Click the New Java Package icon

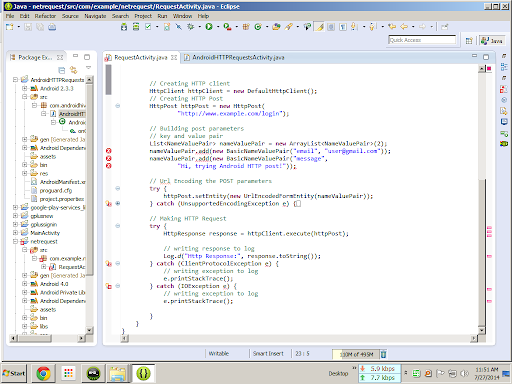click(x=246, y=27)
